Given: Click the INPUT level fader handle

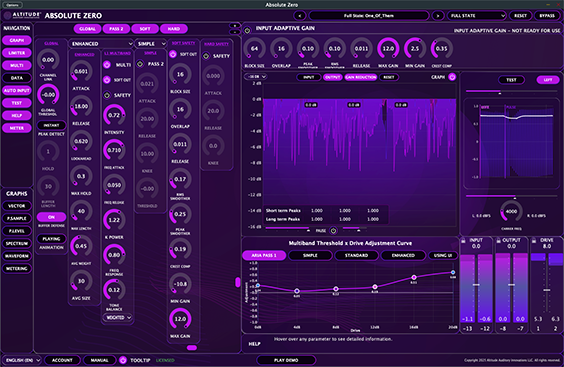Looking at the screenshot, I should click(476, 285).
